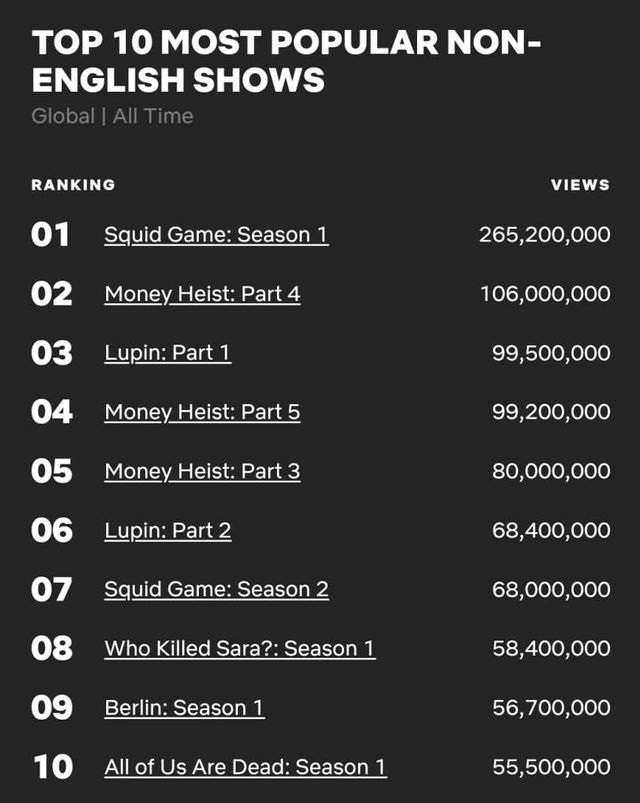
Task: Click the 265,200,000 views figure
Action: tap(545, 235)
